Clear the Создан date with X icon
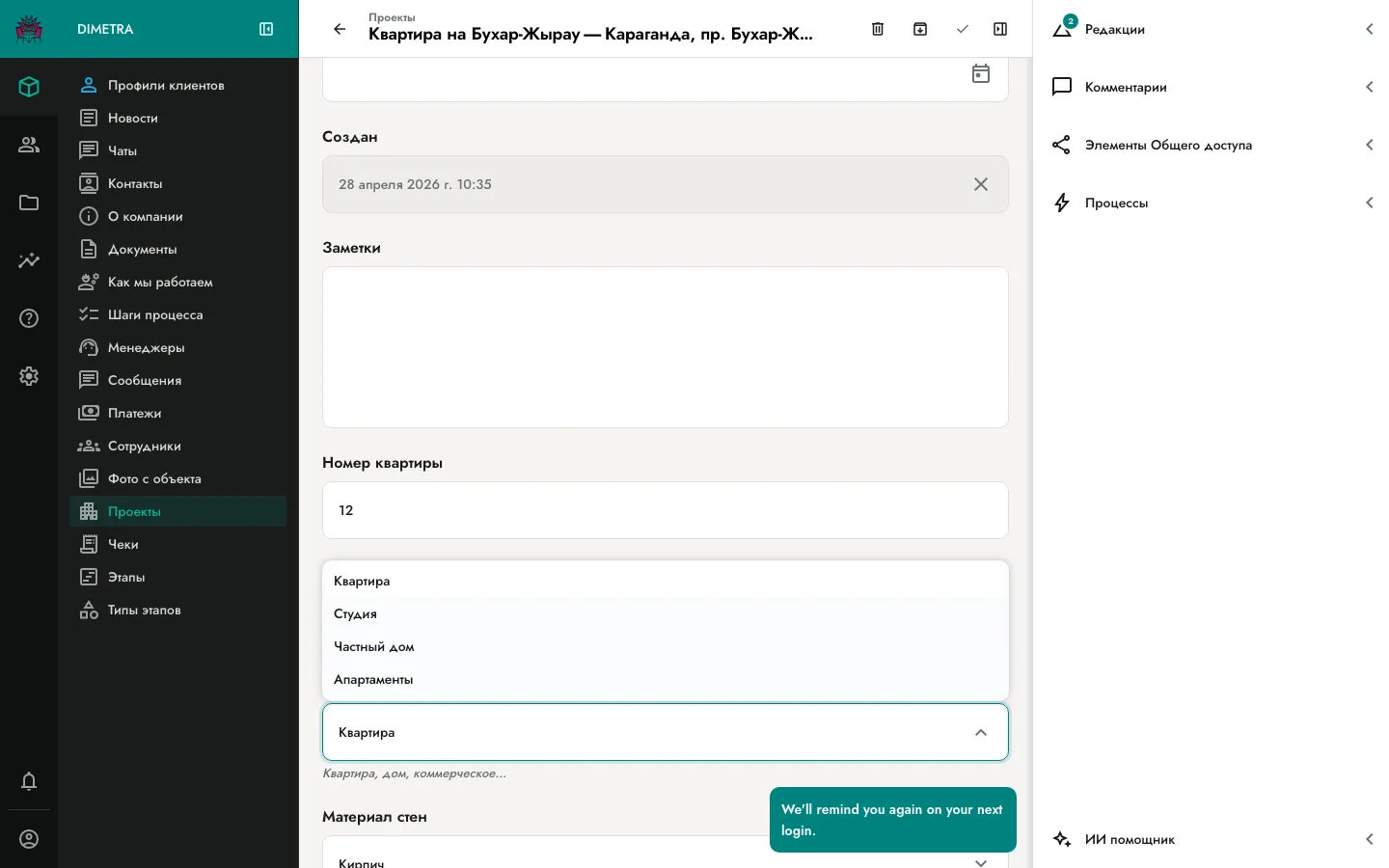This screenshot has height=868, width=1389. pyautogui.click(x=981, y=184)
